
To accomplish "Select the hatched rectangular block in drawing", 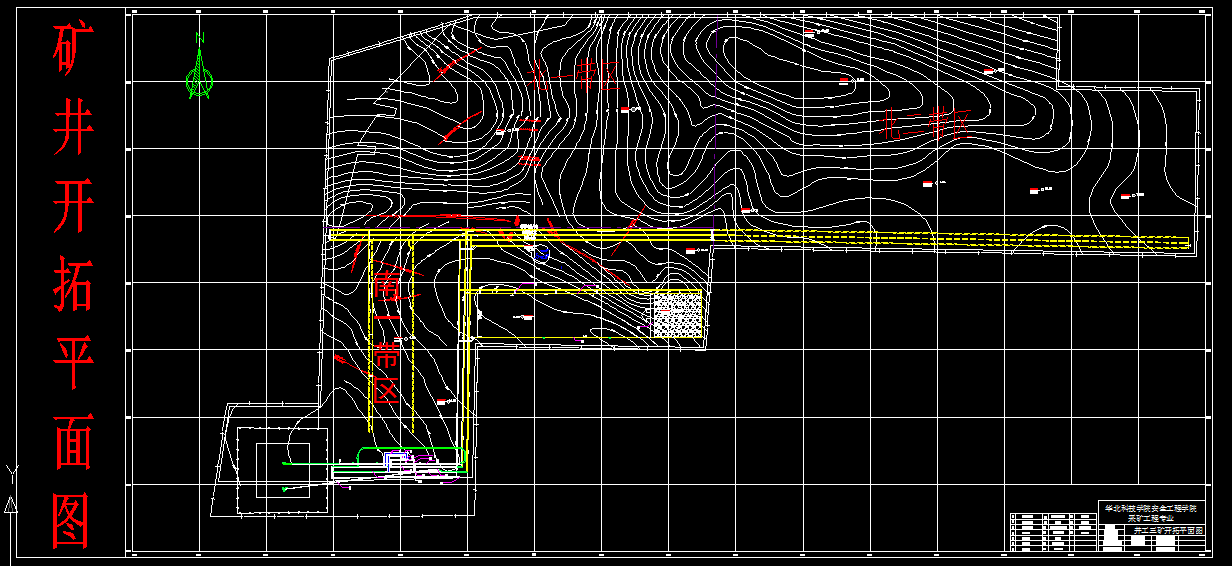I will click(678, 313).
